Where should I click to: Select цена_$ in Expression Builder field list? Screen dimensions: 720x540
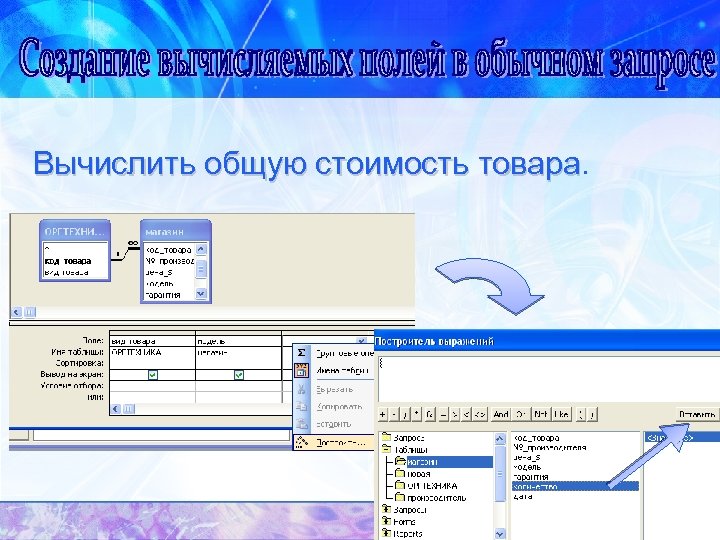point(527,457)
